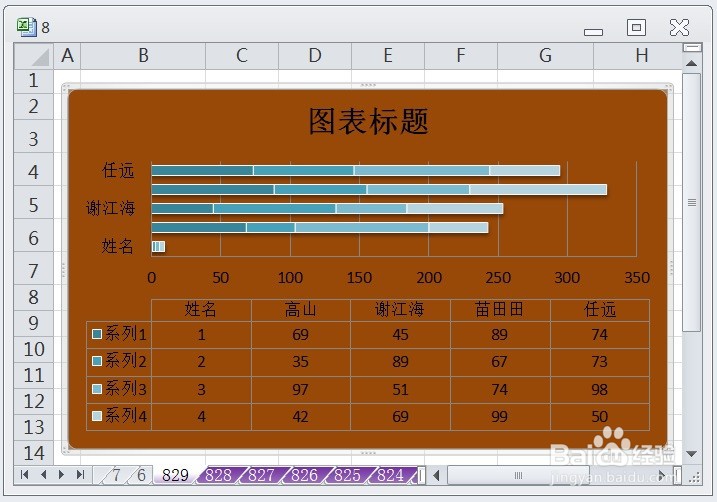
Task: Switch to sheet tab 827
Action: 261,475
